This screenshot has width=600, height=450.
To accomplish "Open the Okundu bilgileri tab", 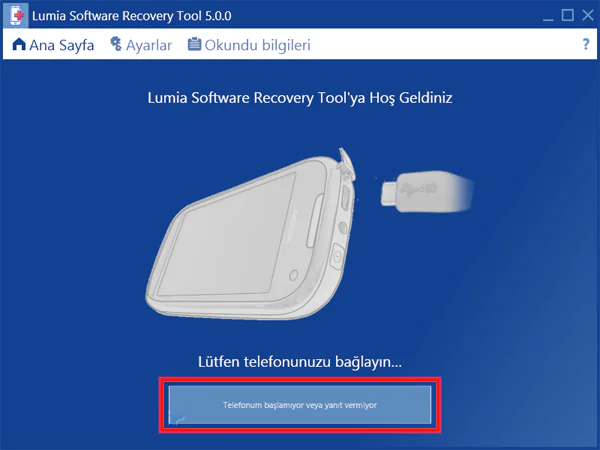I will coord(249,45).
